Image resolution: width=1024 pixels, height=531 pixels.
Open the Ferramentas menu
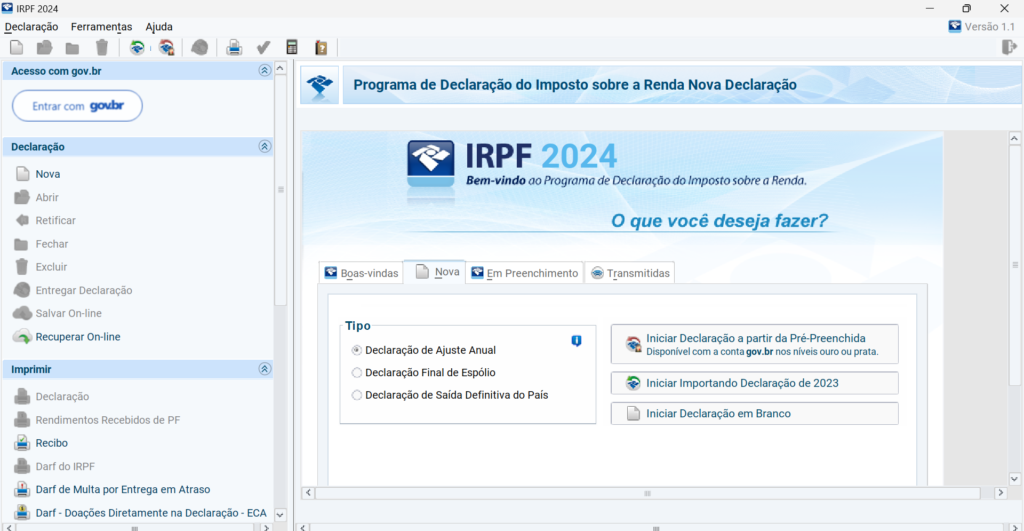click(x=101, y=27)
